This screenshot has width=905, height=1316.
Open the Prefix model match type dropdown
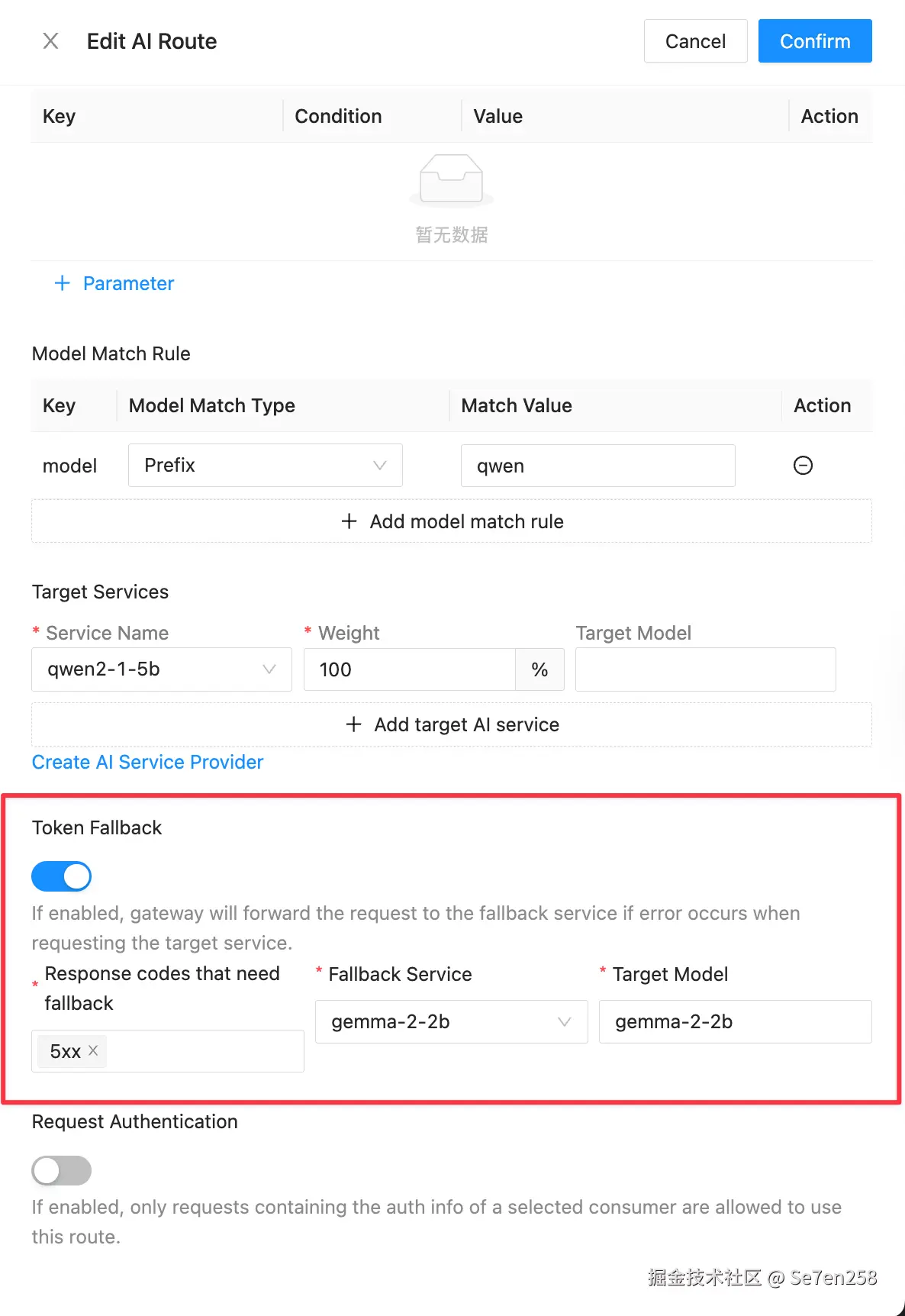point(265,466)
